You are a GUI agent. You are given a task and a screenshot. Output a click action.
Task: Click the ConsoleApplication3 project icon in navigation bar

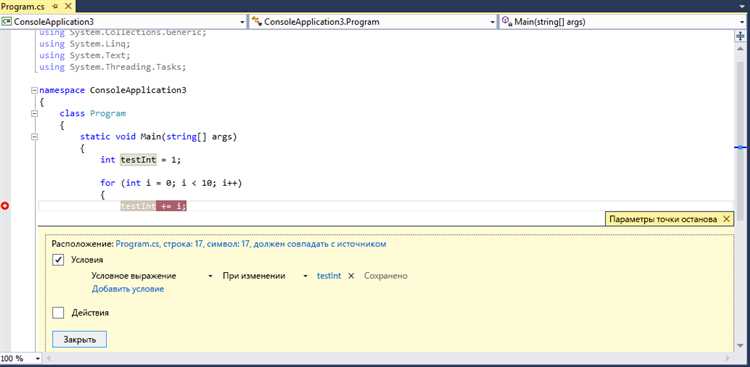coord(7,22)
